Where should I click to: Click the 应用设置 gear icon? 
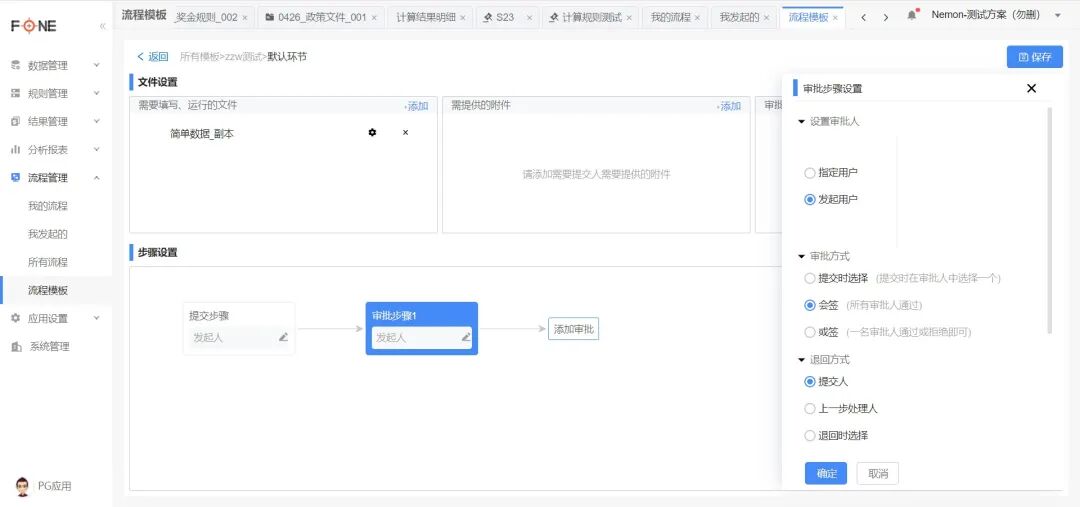click(16, 318)
